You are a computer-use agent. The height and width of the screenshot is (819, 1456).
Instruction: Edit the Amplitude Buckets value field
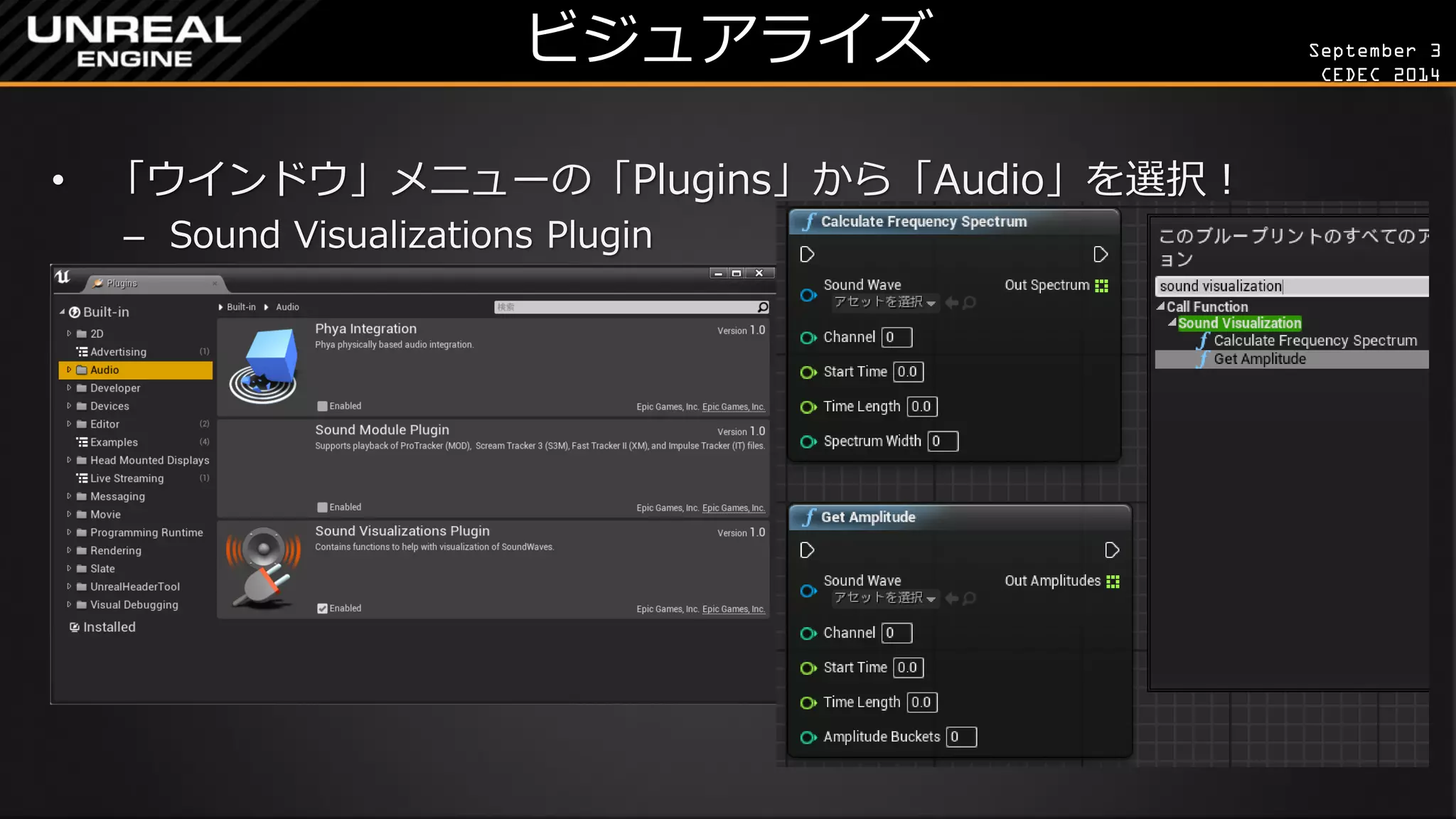click(961, 737)
